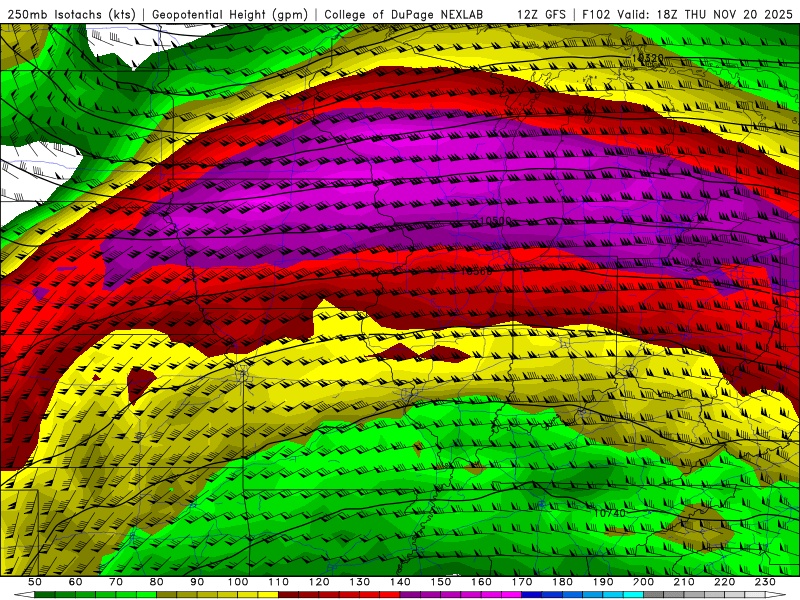Viewport: 800px width, 600px height.
Task: Click the "College of DuPage NEXLAB" title text
Action: 403,14
